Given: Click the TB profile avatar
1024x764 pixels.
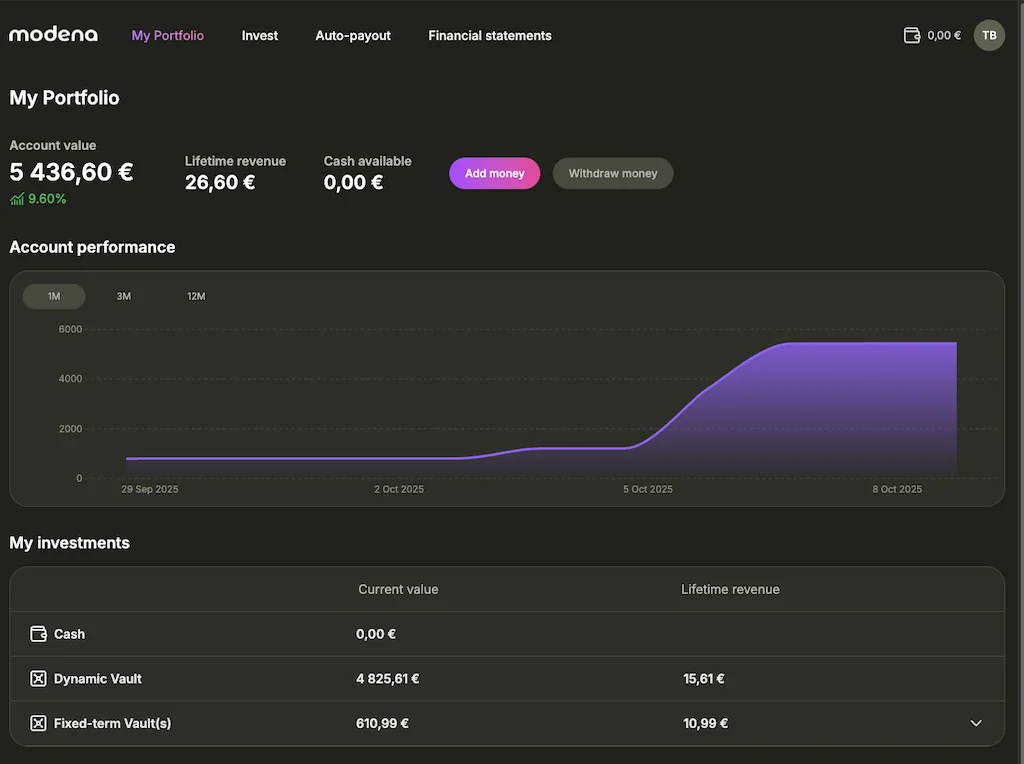Looking at the screenshot, I should (988, 35).
